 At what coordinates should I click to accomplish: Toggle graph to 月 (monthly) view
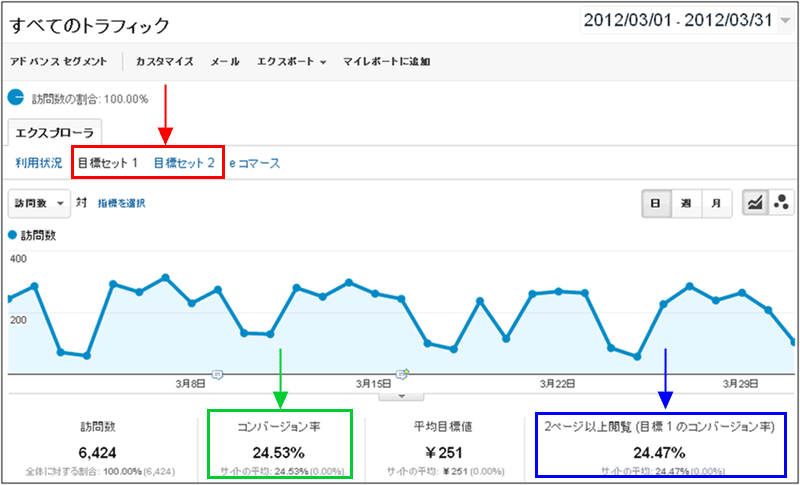(716, 203)
